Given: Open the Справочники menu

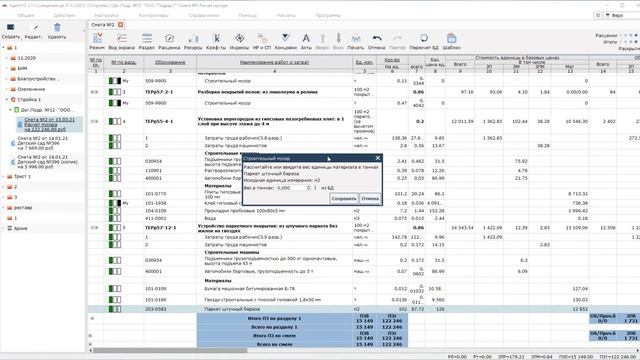Looking at the screenshot, I should click(204, 15).
